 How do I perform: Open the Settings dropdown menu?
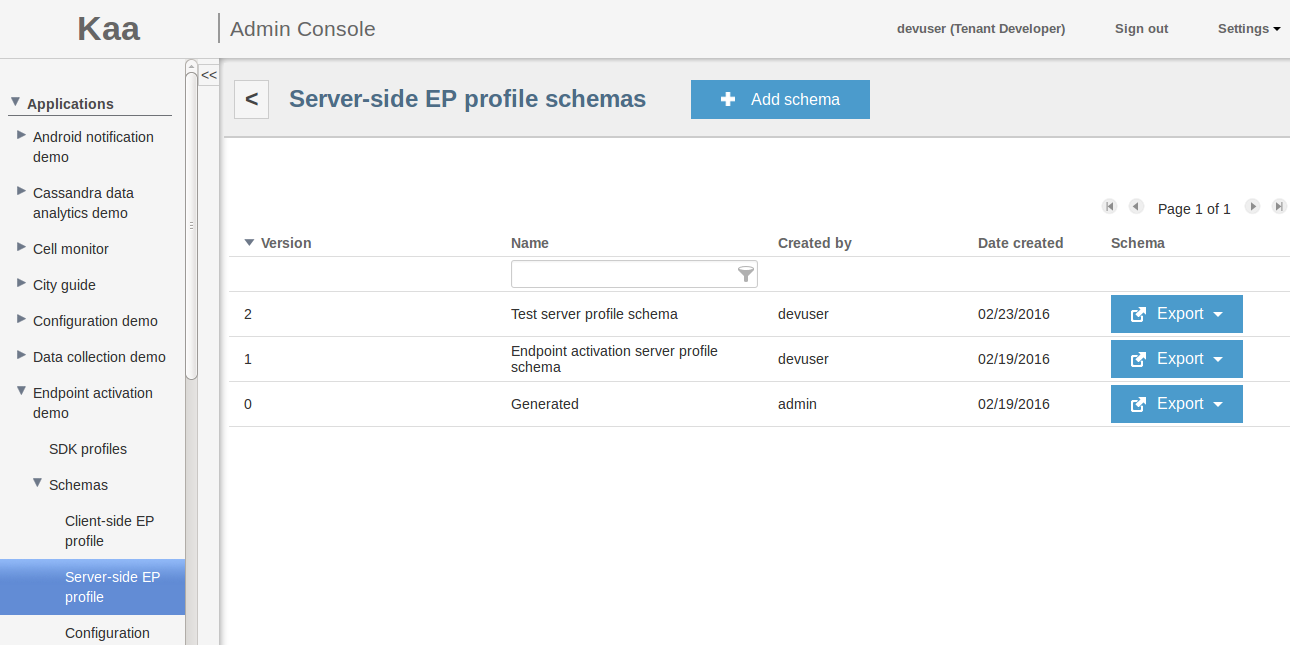tap(1247, 28)
